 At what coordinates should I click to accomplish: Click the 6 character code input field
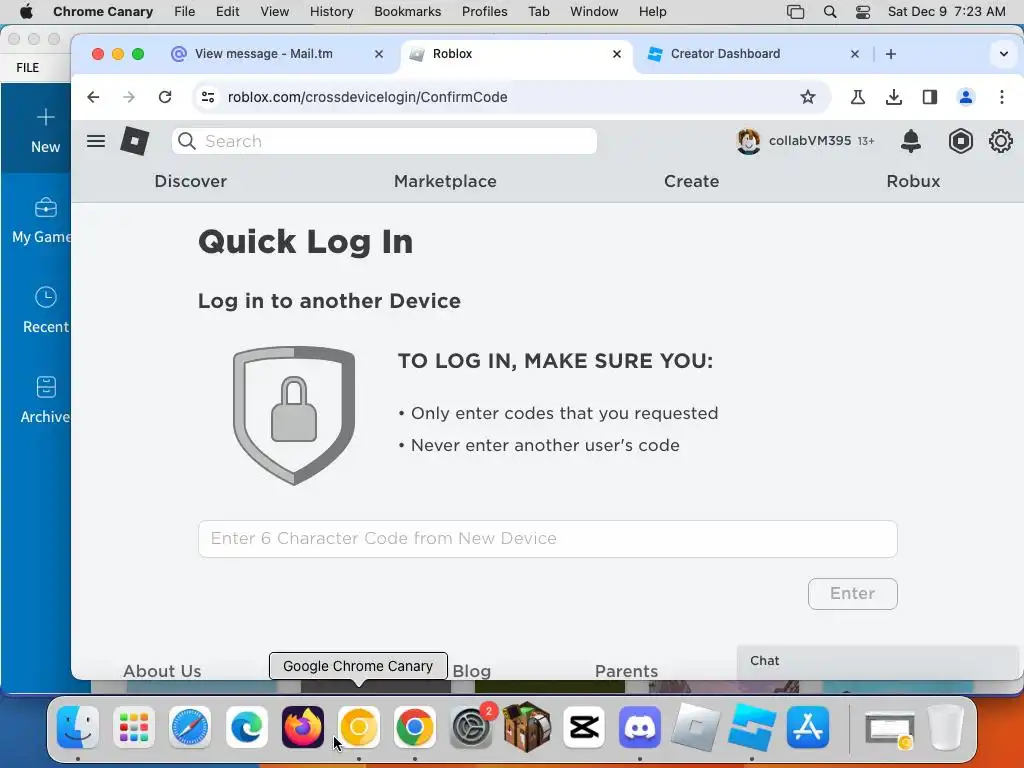(548, 539)
